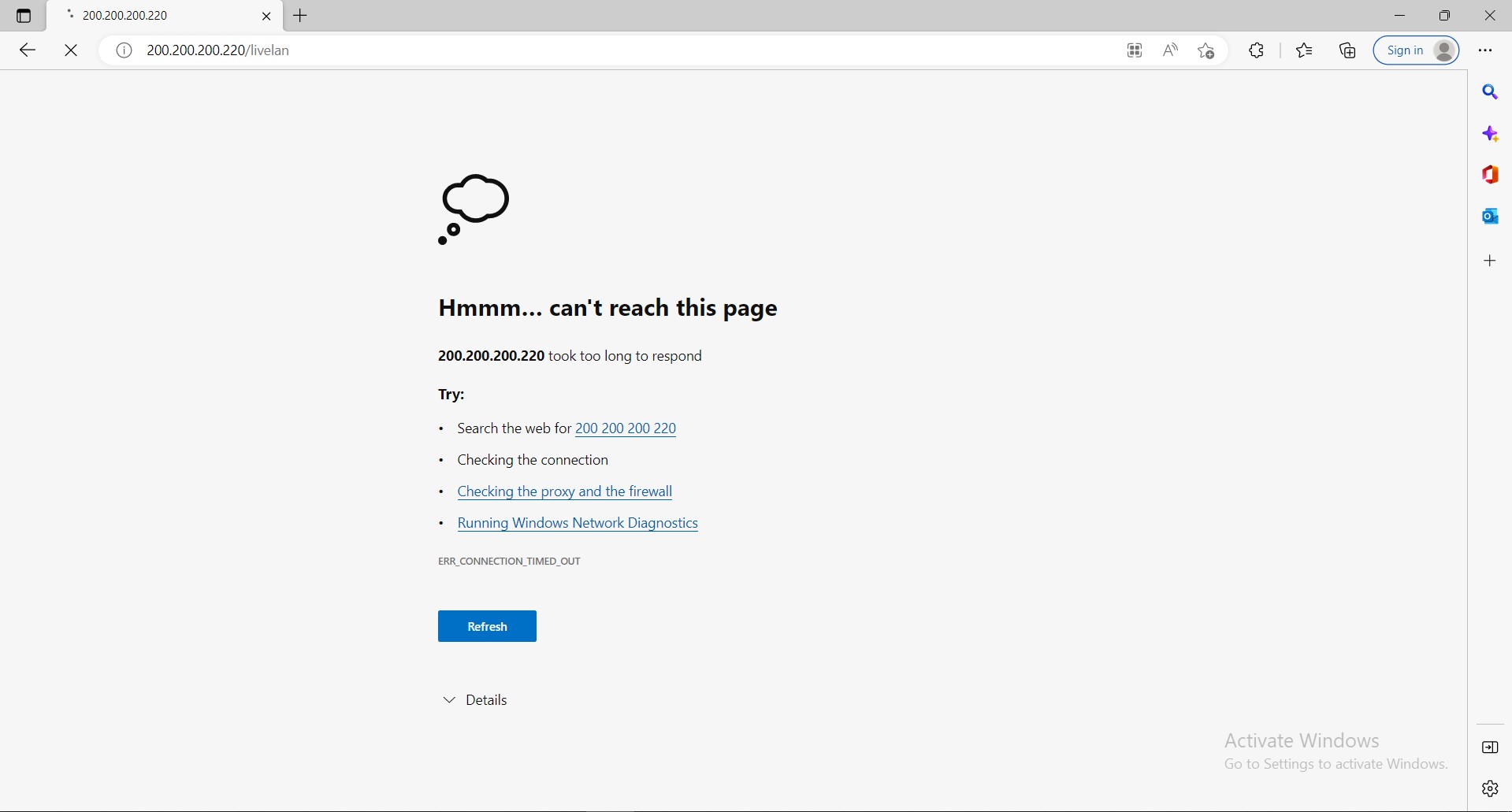Open the Collections icon
This screenshot has width=1512, height=812.
1348,50
